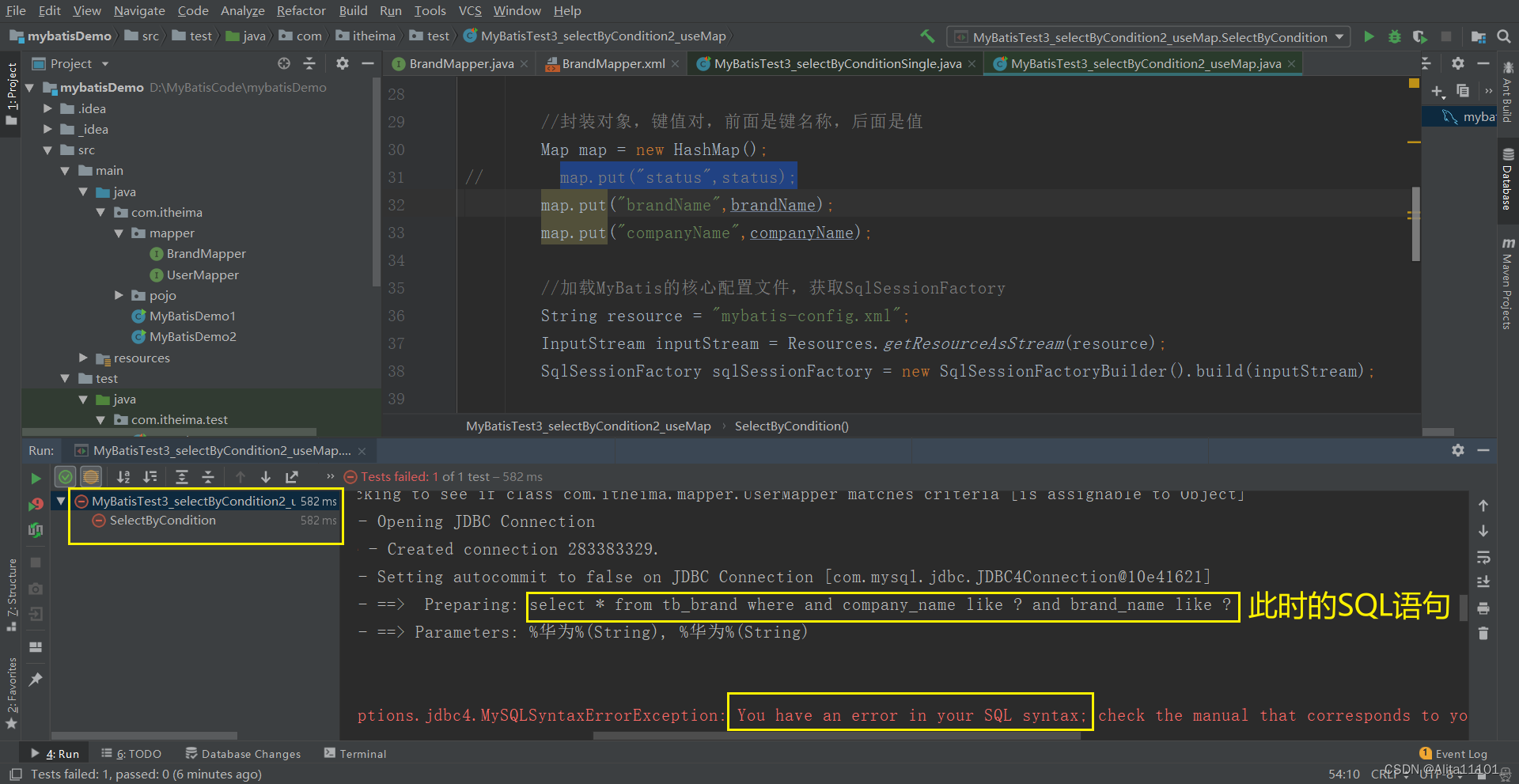Click the console horizontal scrollbar

coord(836,736)
